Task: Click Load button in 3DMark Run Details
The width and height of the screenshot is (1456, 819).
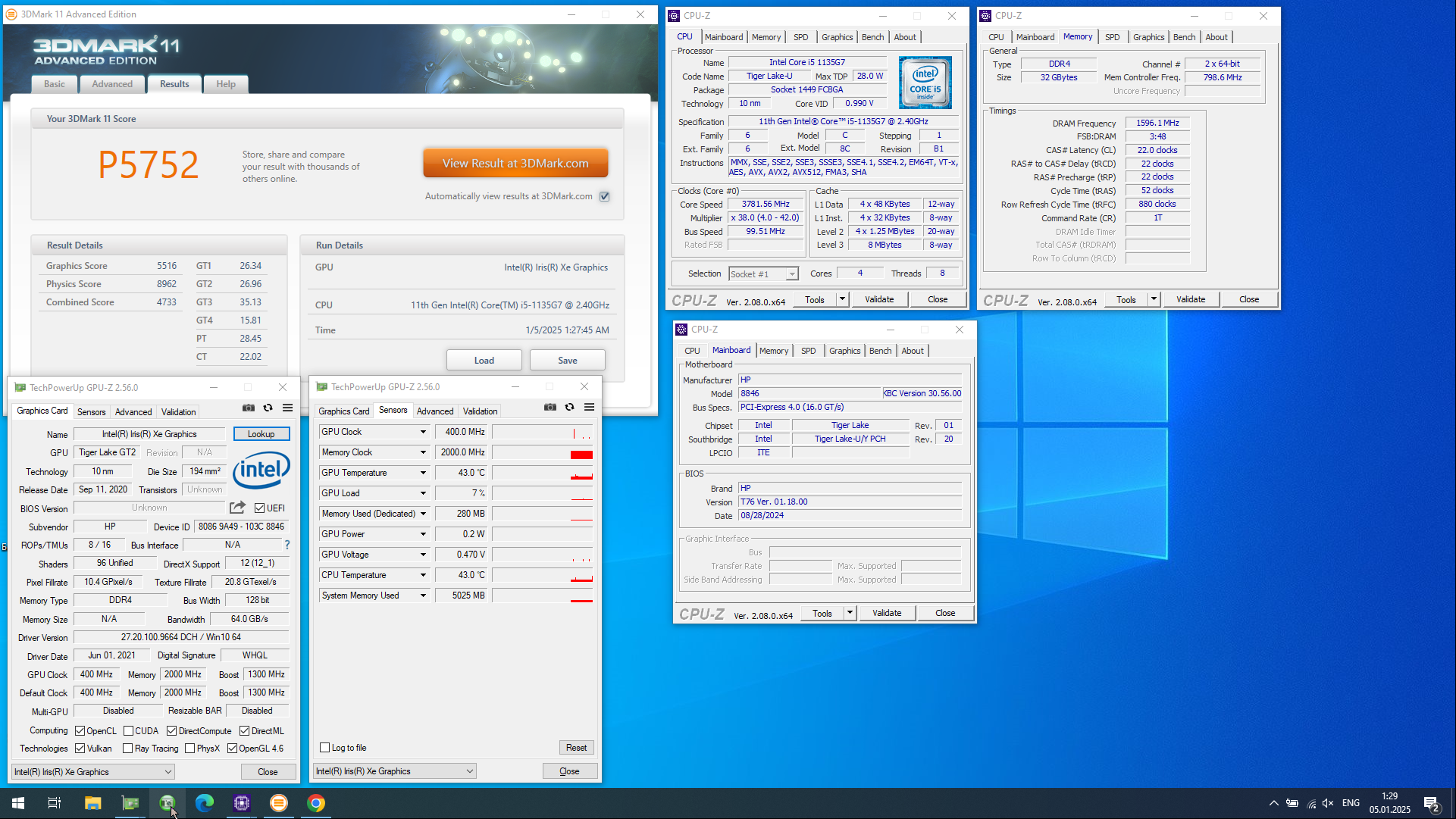Action: coord(484,360)
